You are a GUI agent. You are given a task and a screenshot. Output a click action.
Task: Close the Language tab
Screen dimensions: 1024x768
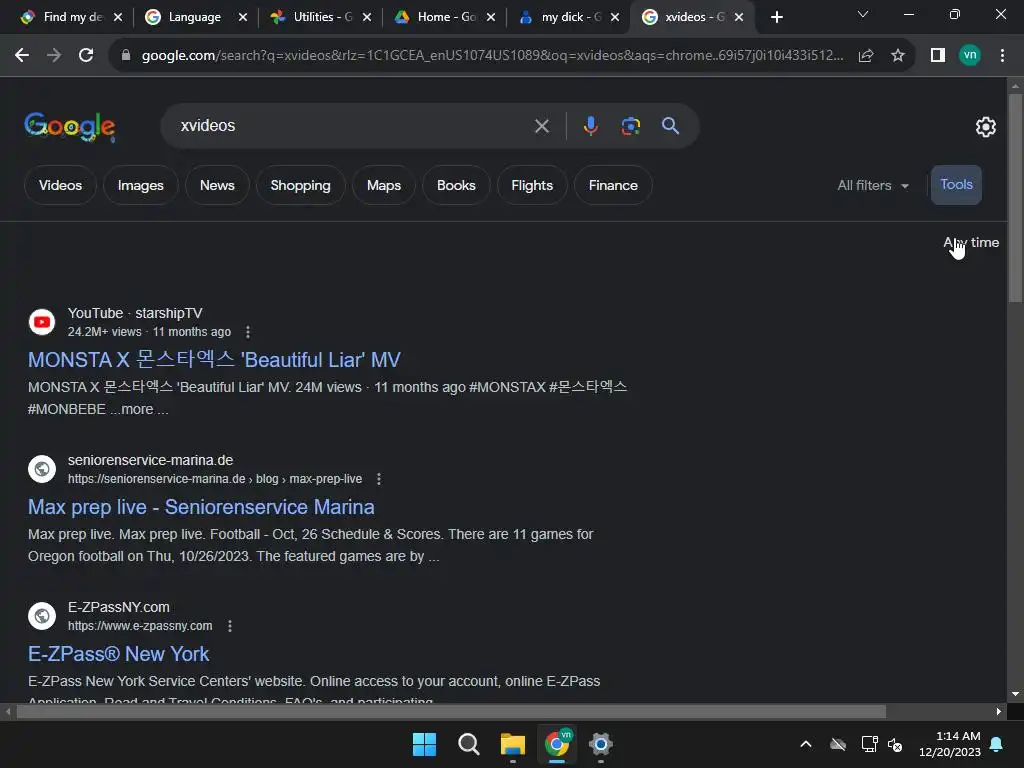pos(243,18)
